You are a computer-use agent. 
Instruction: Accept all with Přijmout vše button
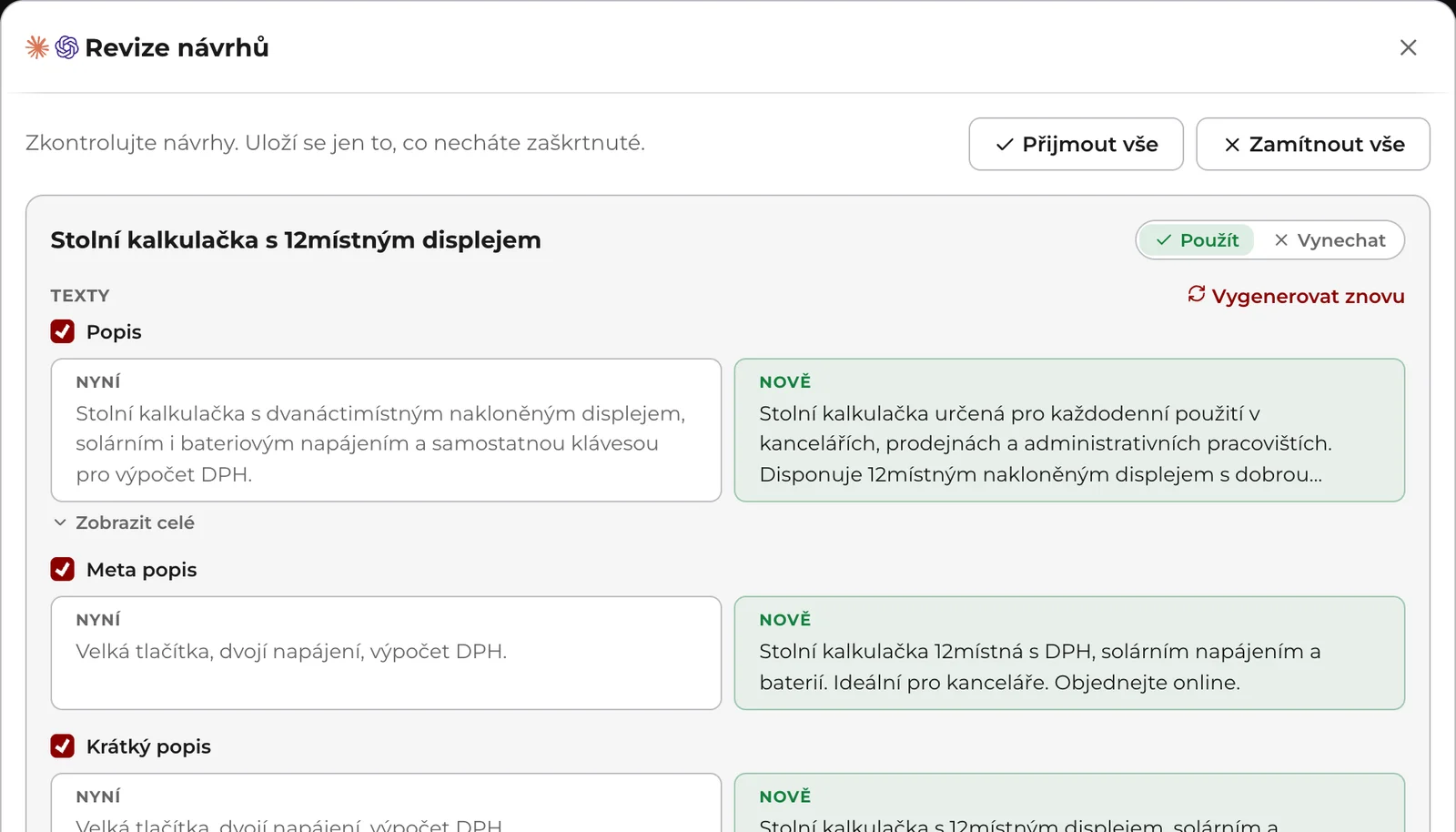1076,144
